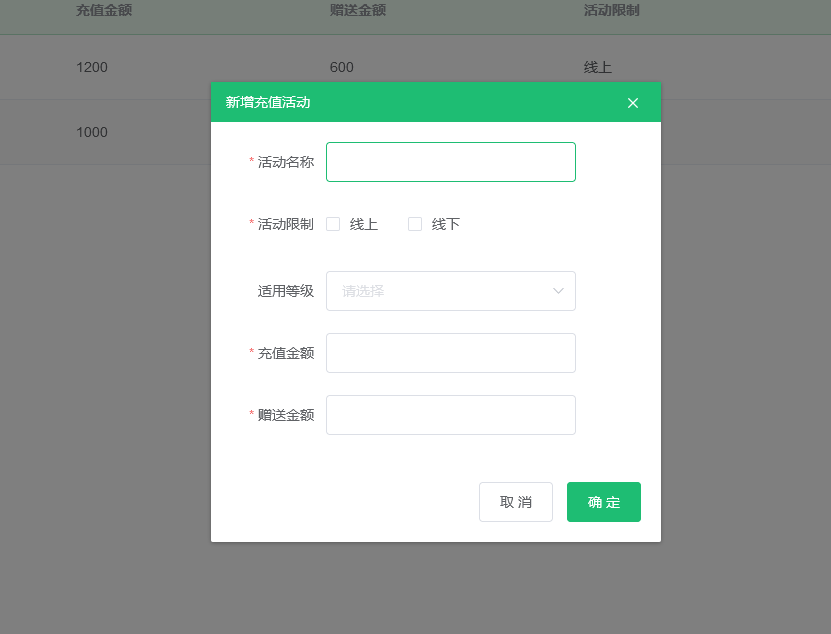
Task: Click the 600 value in the table
Action: pos(343,67)
